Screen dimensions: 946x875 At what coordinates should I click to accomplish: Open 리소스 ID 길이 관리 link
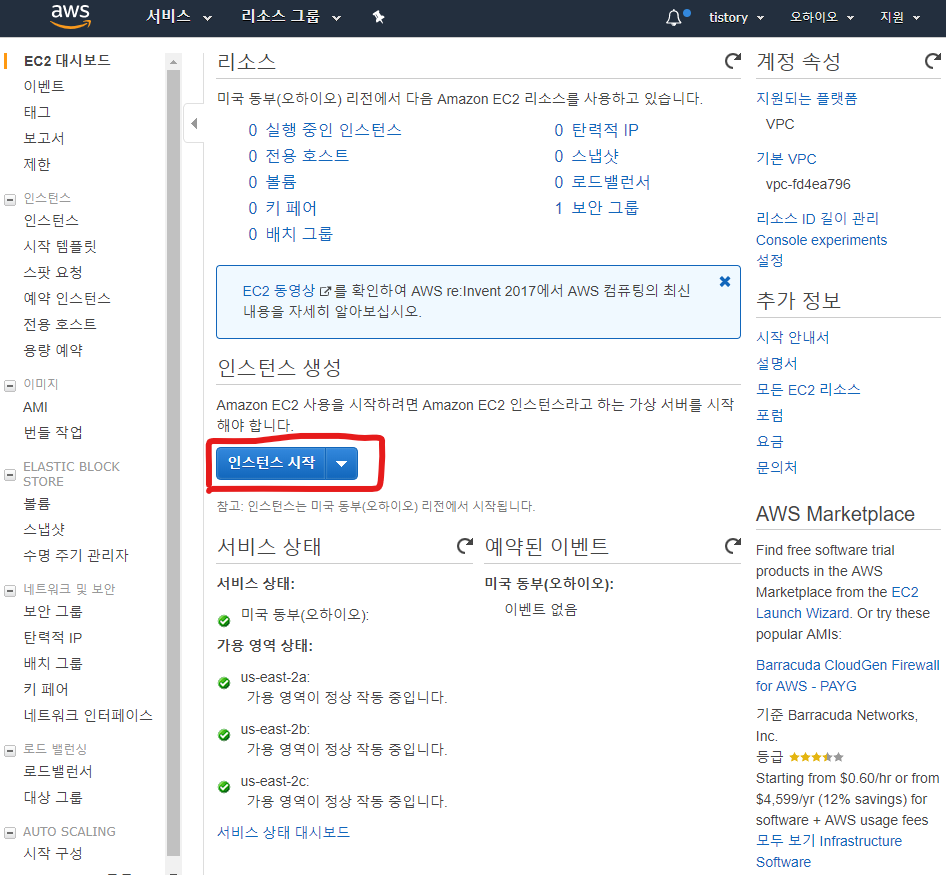click(817, 218)
